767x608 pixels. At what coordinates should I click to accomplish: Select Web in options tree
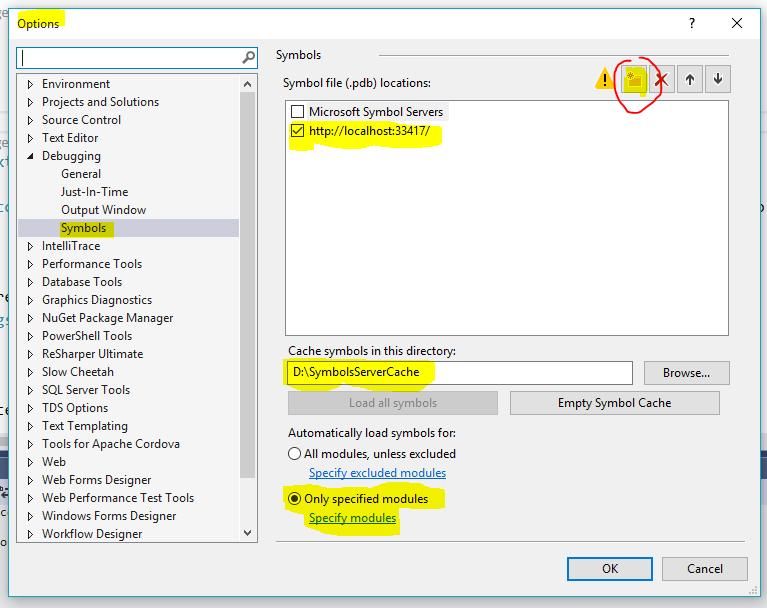point(54,462)
